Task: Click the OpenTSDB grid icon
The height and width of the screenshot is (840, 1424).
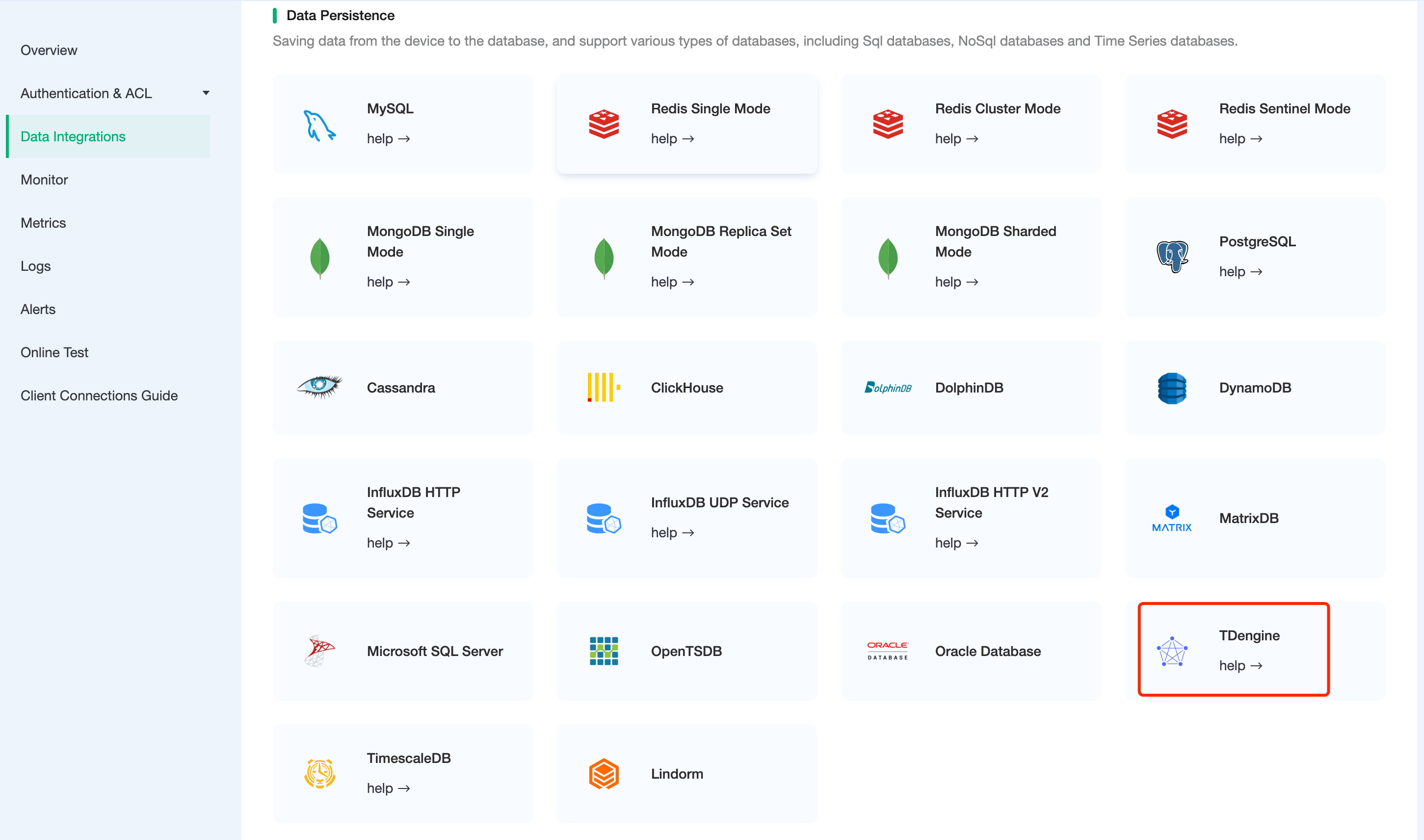Action: [x=604, y=651]
